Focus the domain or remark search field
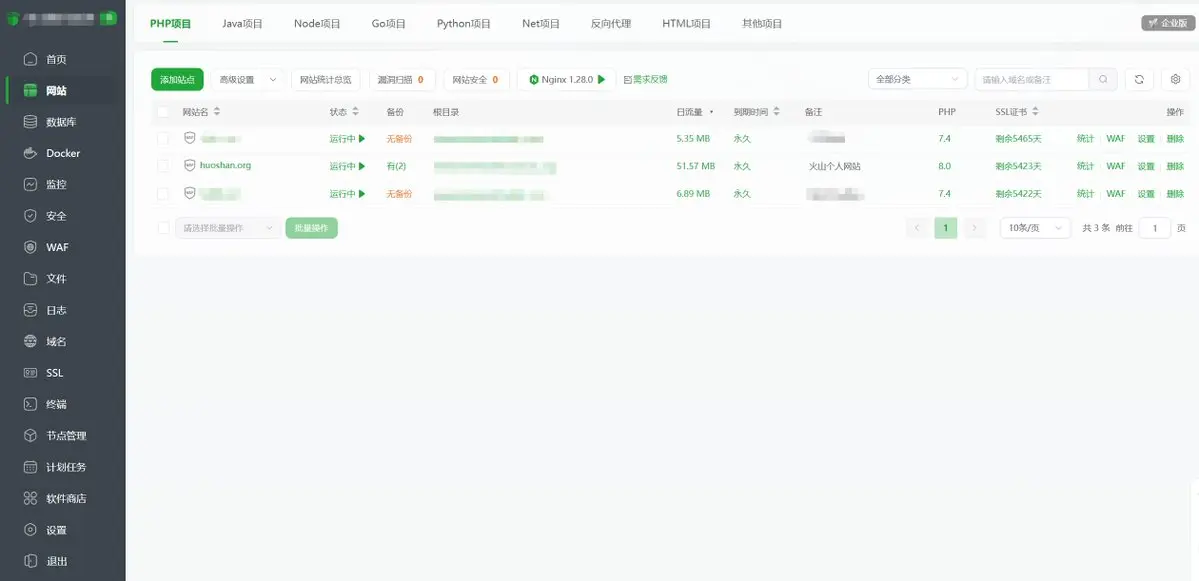The width and height of the screenshot is (1199, 581). click(x=1032, y=80)
